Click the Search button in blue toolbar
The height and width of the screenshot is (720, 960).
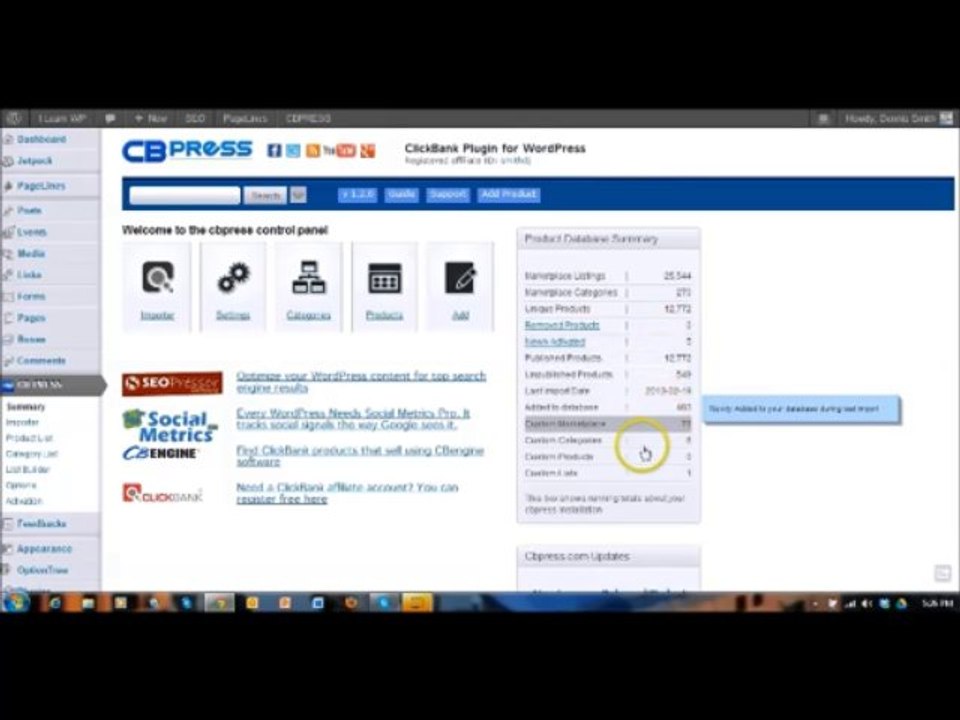tap(266, 195)
